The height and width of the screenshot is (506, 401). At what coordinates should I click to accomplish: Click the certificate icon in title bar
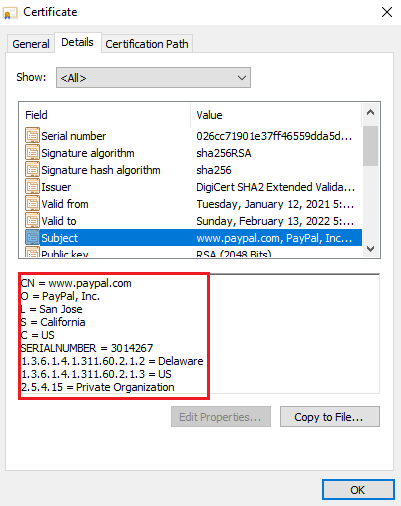[10, 13]
